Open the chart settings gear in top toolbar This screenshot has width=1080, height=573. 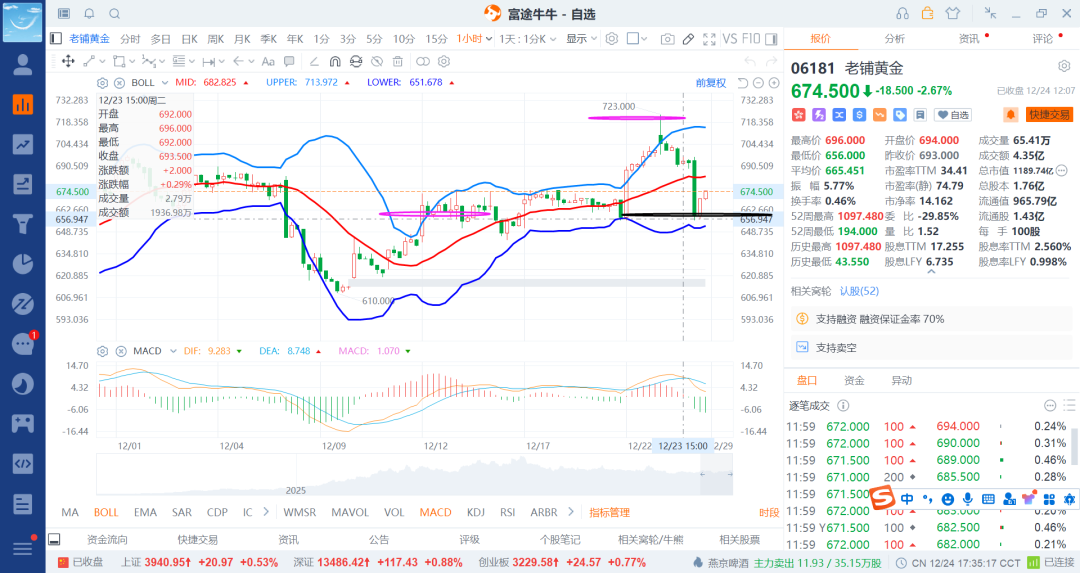(x=612, y=39)
